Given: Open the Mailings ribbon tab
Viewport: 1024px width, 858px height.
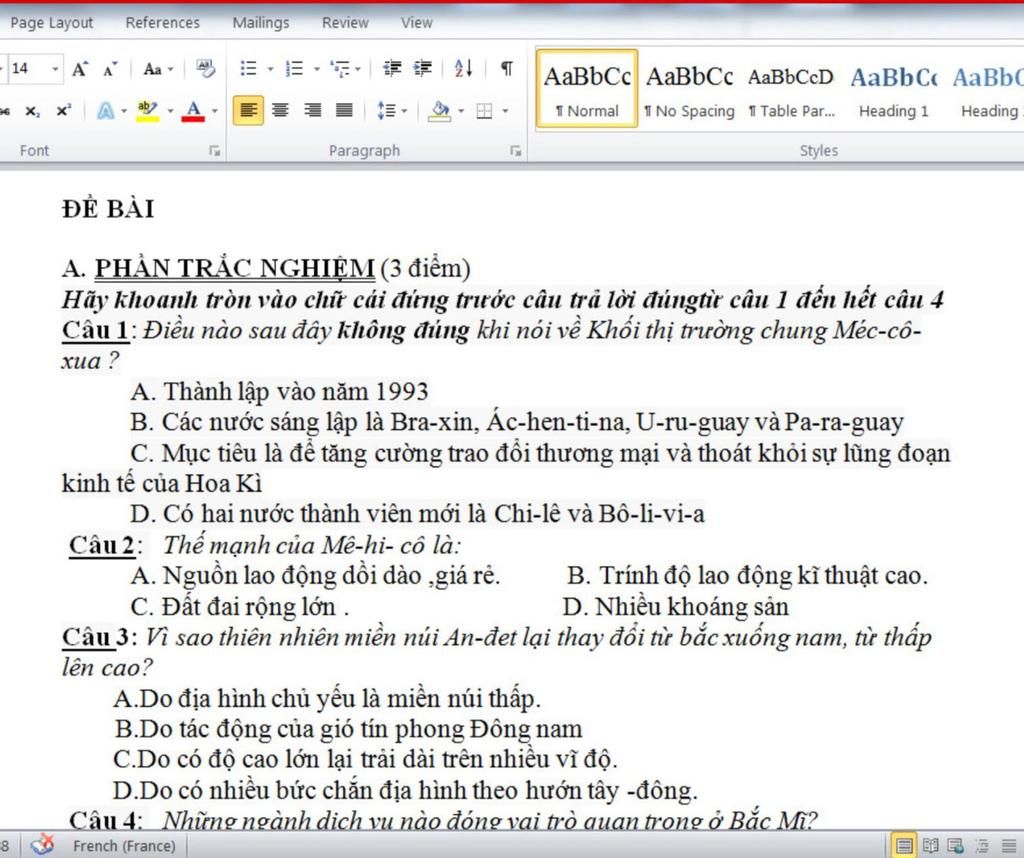Looking at the screenshot, I should point(261,23).
